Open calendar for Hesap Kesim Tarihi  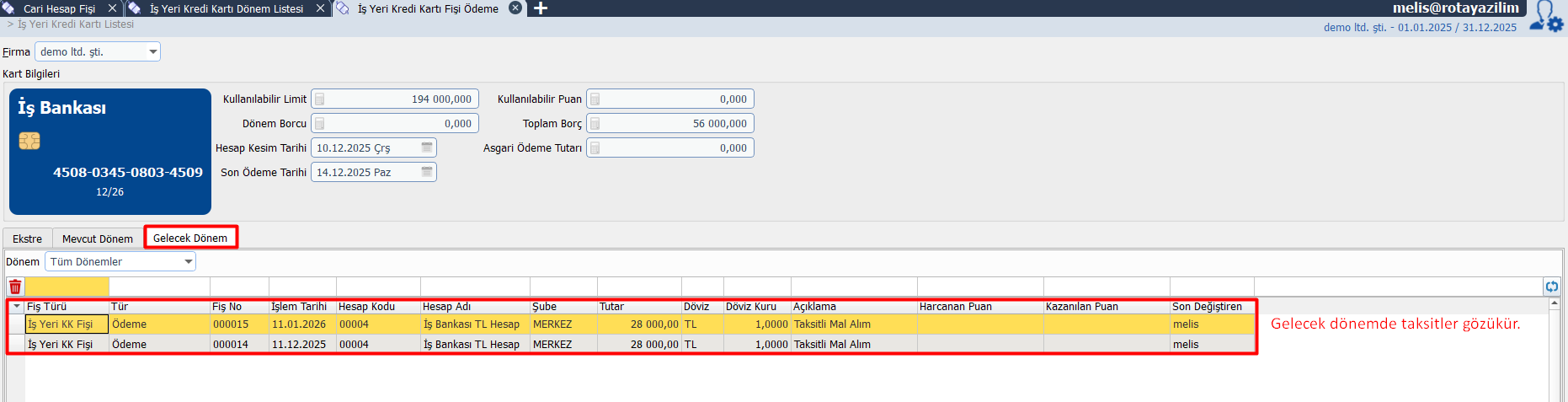pos(427,148)
